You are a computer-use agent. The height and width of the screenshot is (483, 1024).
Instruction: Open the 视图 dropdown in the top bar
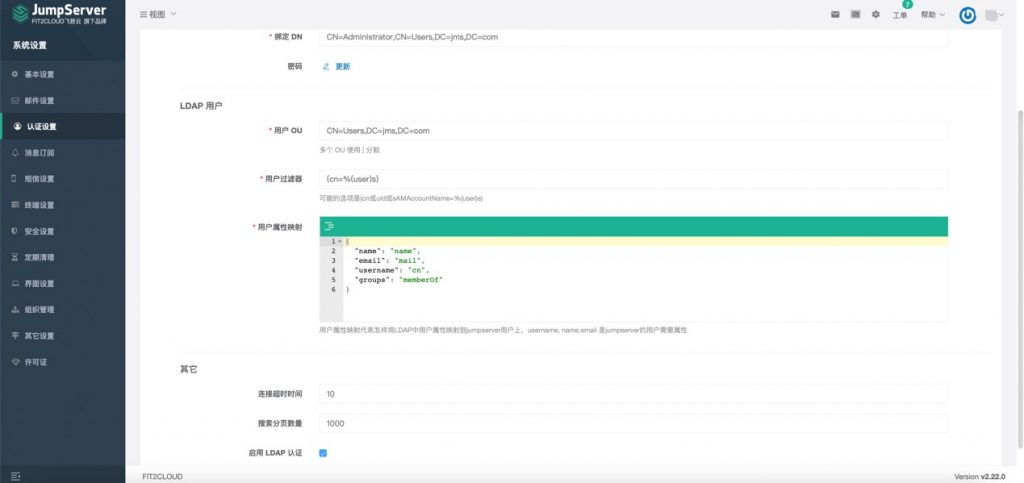click(158, 14)
